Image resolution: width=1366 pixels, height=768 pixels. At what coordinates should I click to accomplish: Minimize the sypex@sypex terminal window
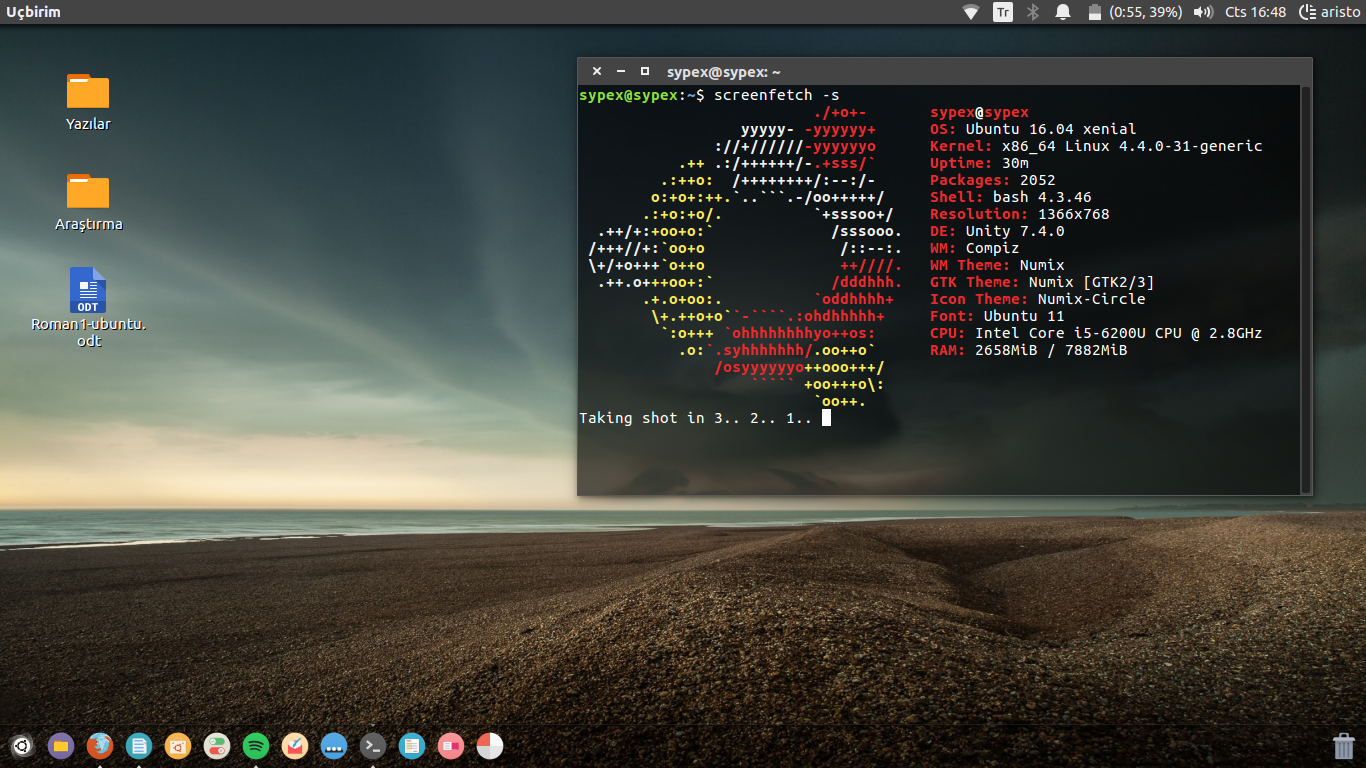[x=621, y=71]
